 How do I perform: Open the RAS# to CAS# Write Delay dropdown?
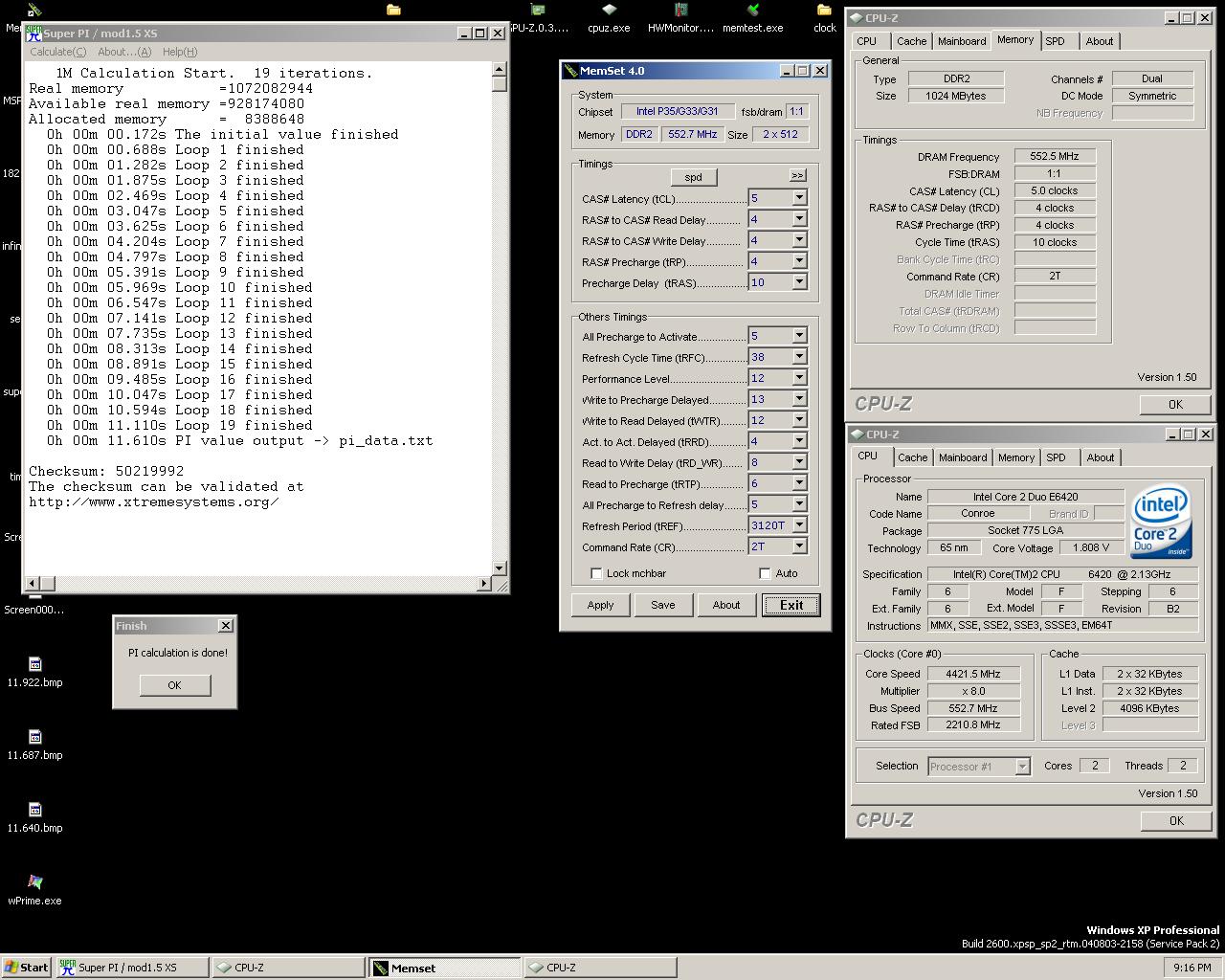(x=799, y=240)
